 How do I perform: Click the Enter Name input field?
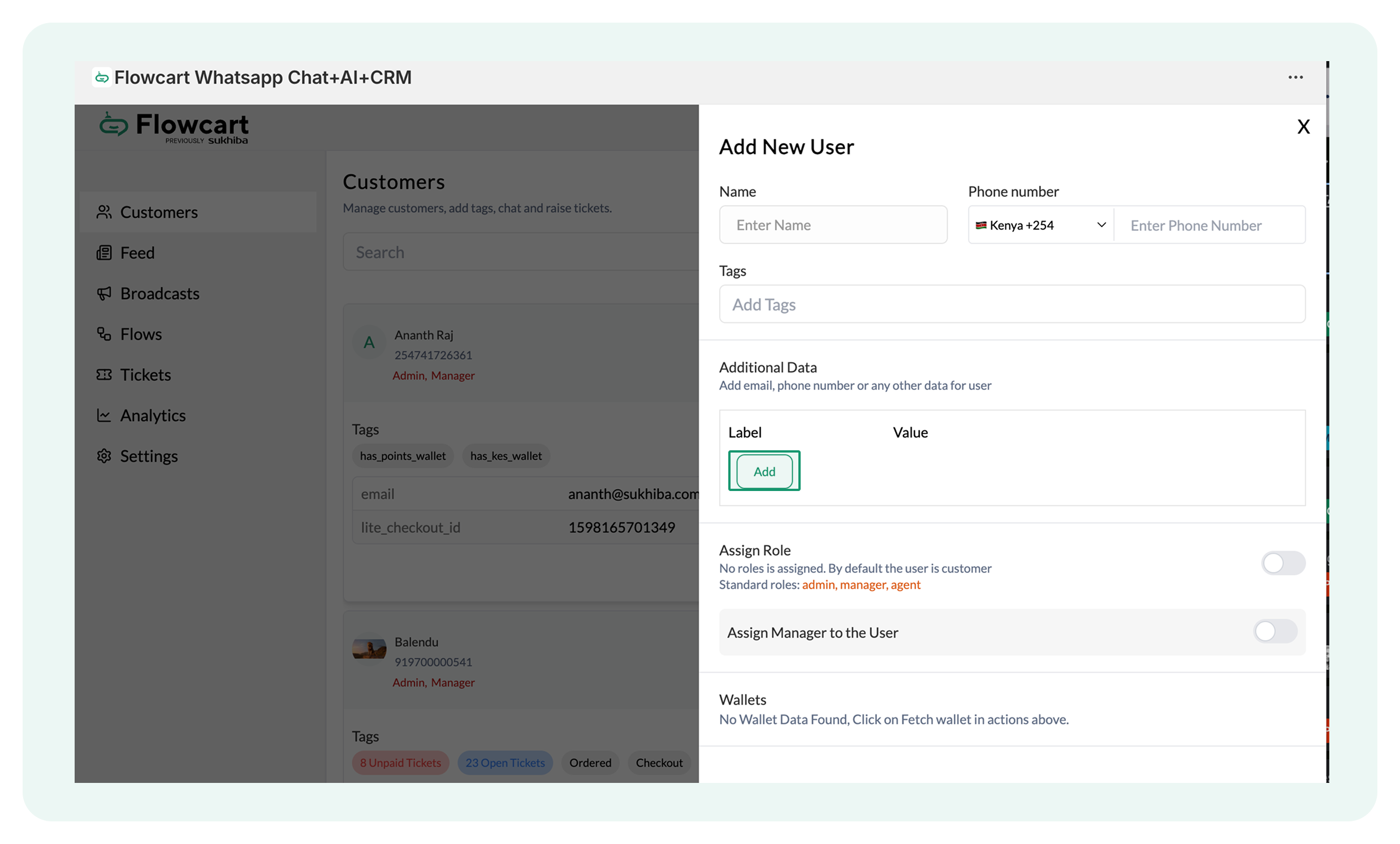click(832, 225)
